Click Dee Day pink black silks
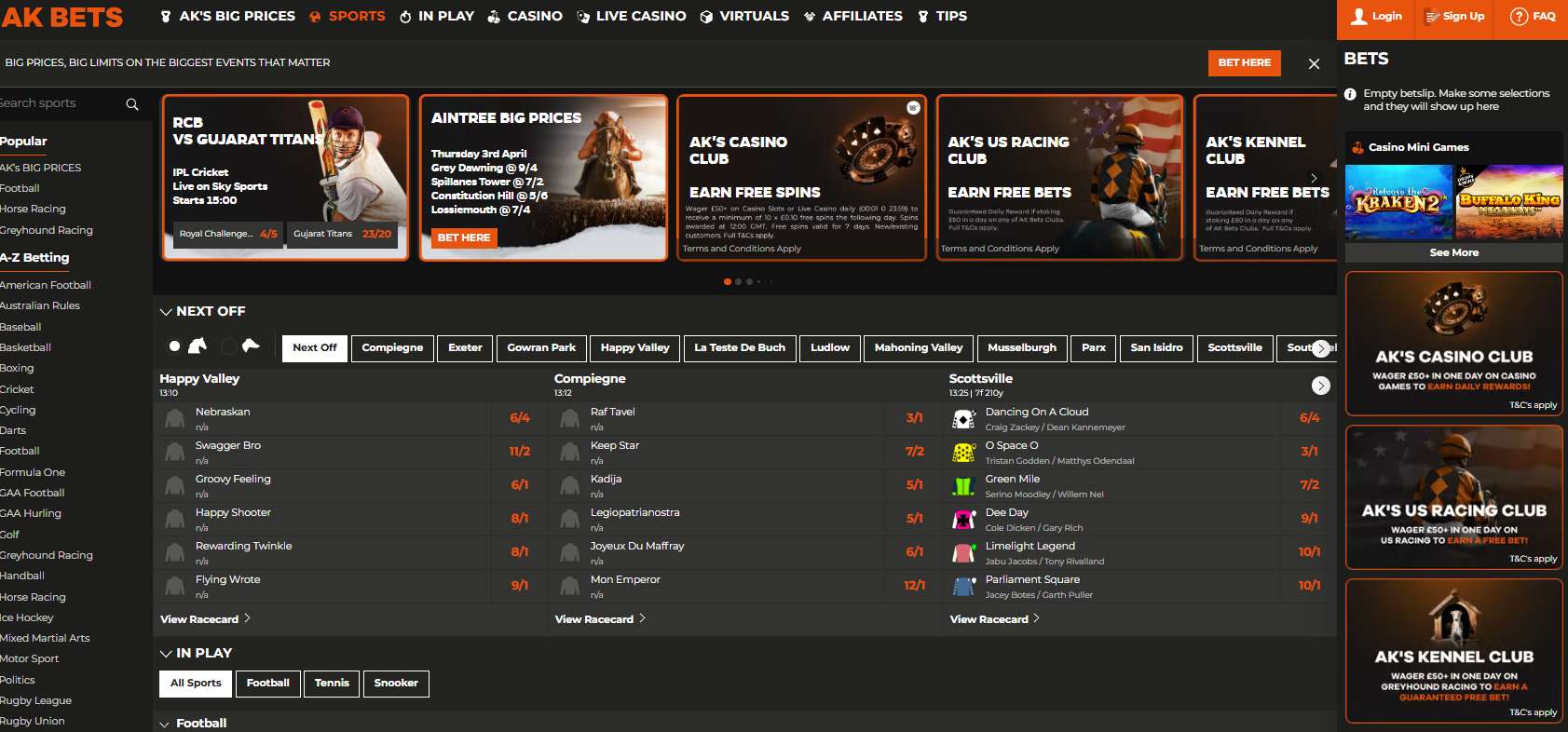1568x732 pixels. tap(963, 520)
